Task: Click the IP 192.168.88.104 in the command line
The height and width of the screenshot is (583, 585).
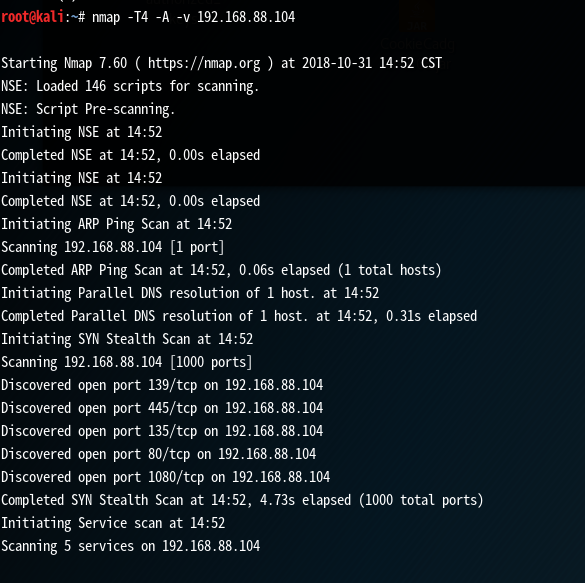Action: (246, 18)
